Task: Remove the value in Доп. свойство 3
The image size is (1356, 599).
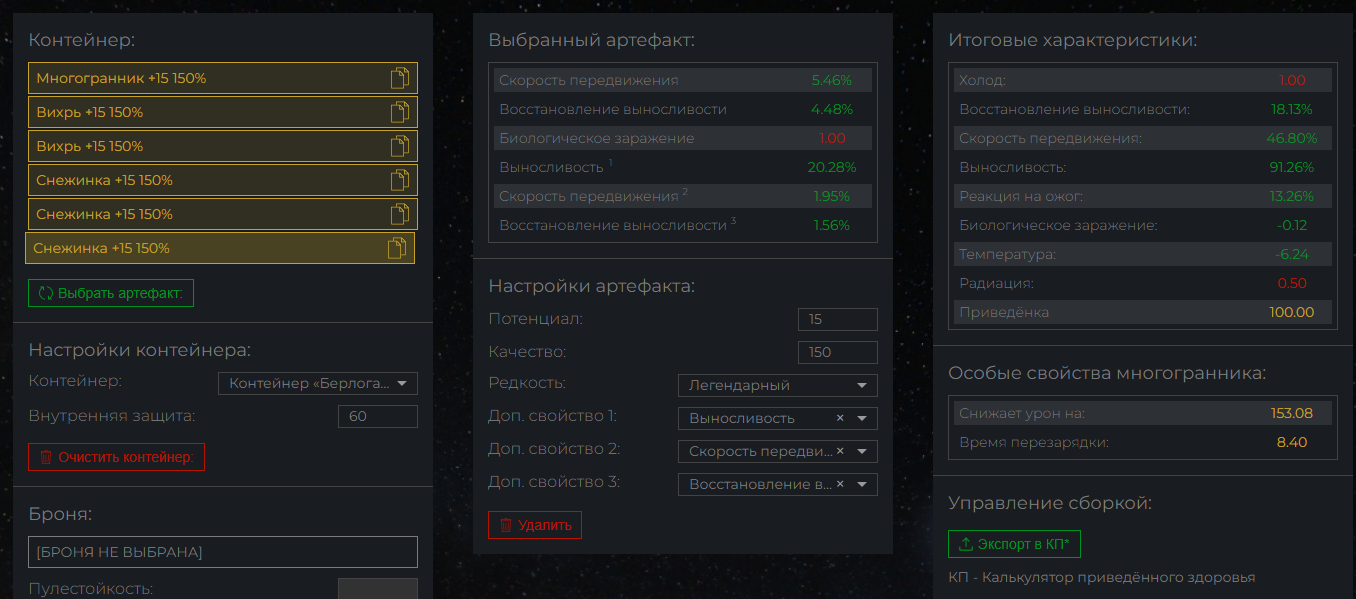Action: [x=840, y=484]
